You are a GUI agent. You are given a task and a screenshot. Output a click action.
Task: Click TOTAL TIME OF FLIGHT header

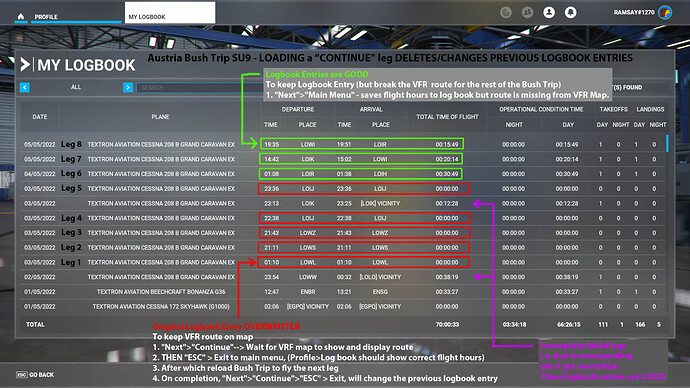point(447,117)
